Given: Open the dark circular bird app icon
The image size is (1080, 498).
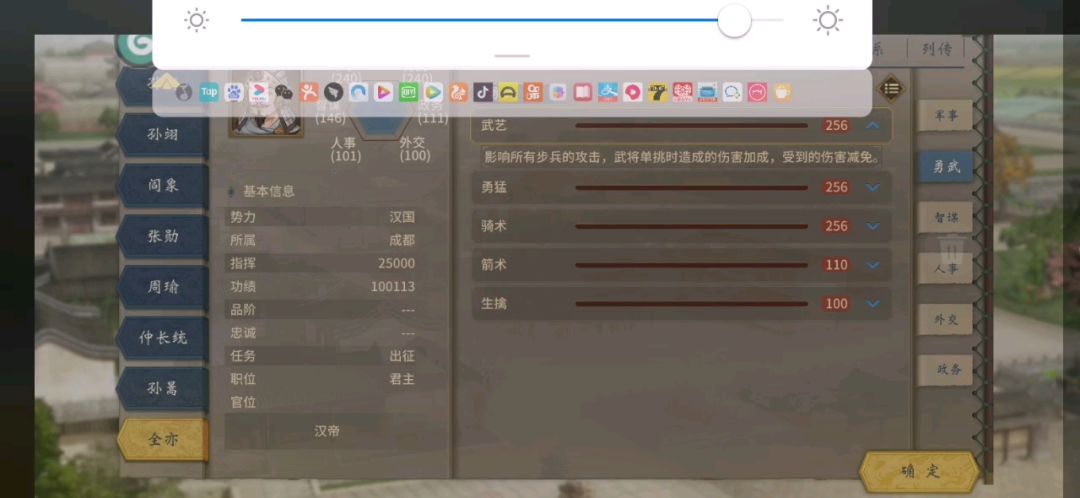Looking at the screenshot, I should click(x=334, y=92).
